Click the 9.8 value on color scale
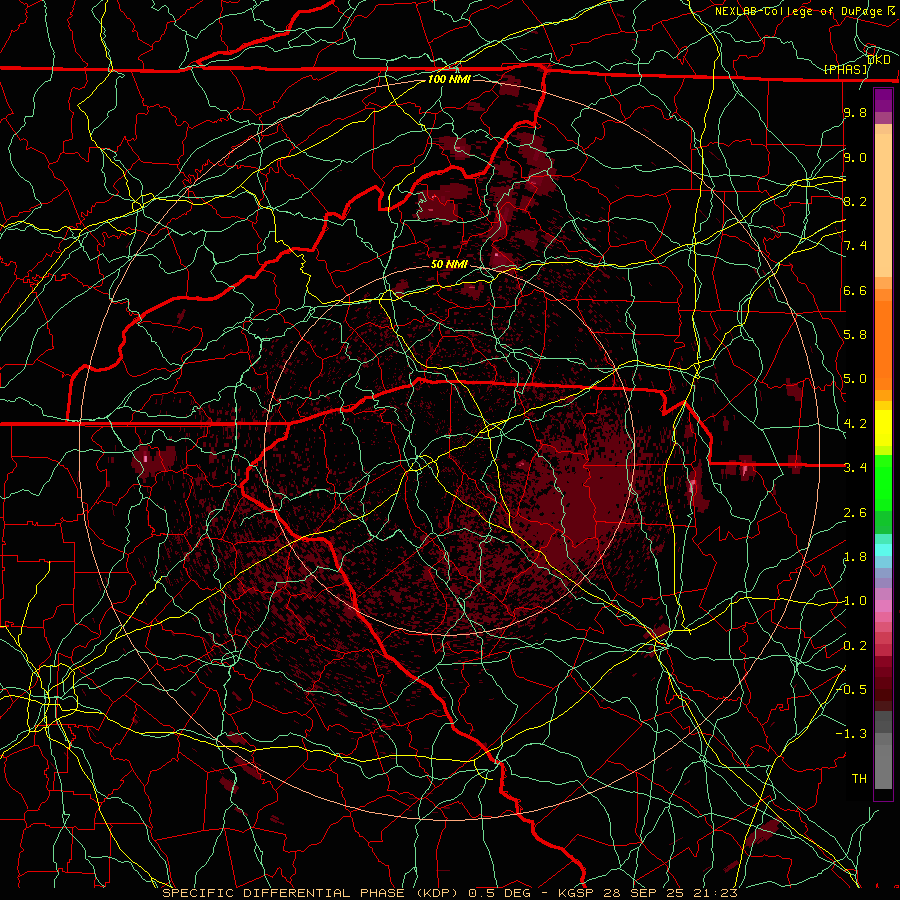 point(855,112)
